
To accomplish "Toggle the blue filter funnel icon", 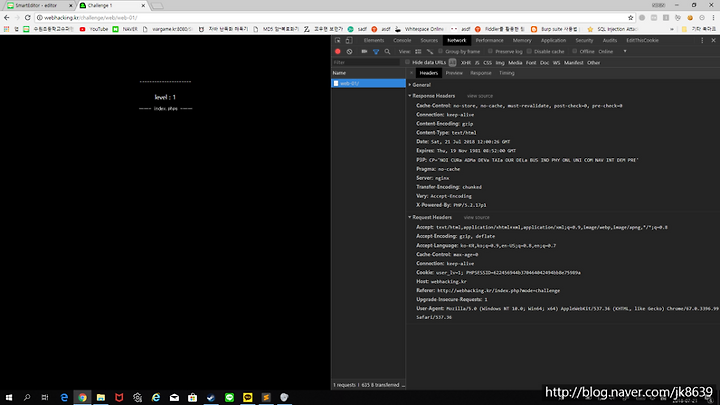I will click(376, 51).
